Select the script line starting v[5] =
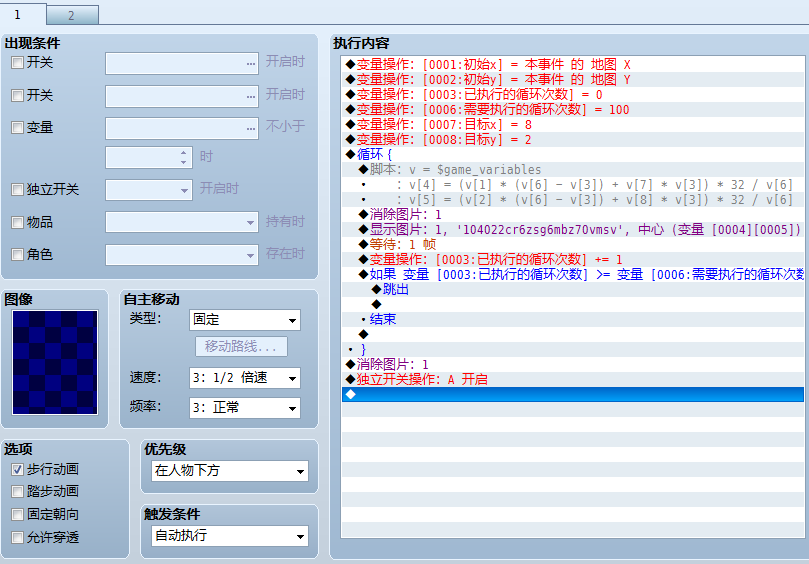Image resolution: width=809 pixels, height=564 pixels. point(573,199)
